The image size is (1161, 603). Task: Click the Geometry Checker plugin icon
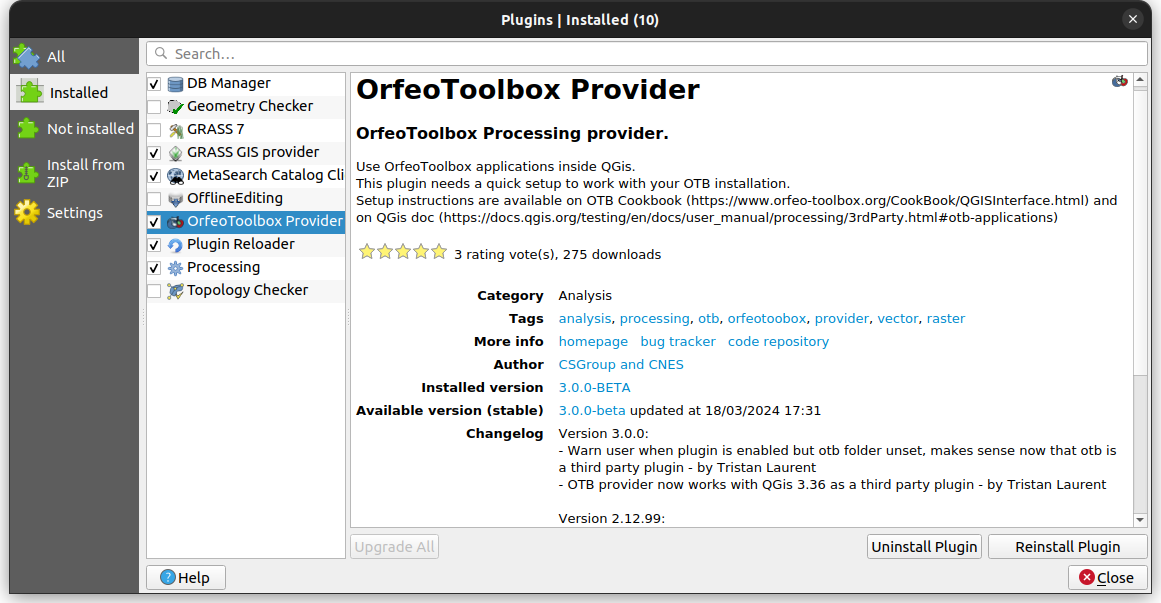[x=176, y=107]
